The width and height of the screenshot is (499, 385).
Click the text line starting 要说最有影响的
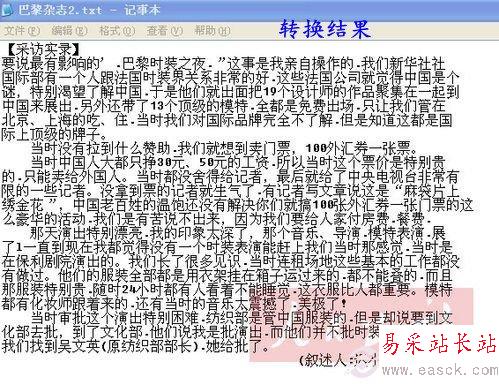click(223, 63)
